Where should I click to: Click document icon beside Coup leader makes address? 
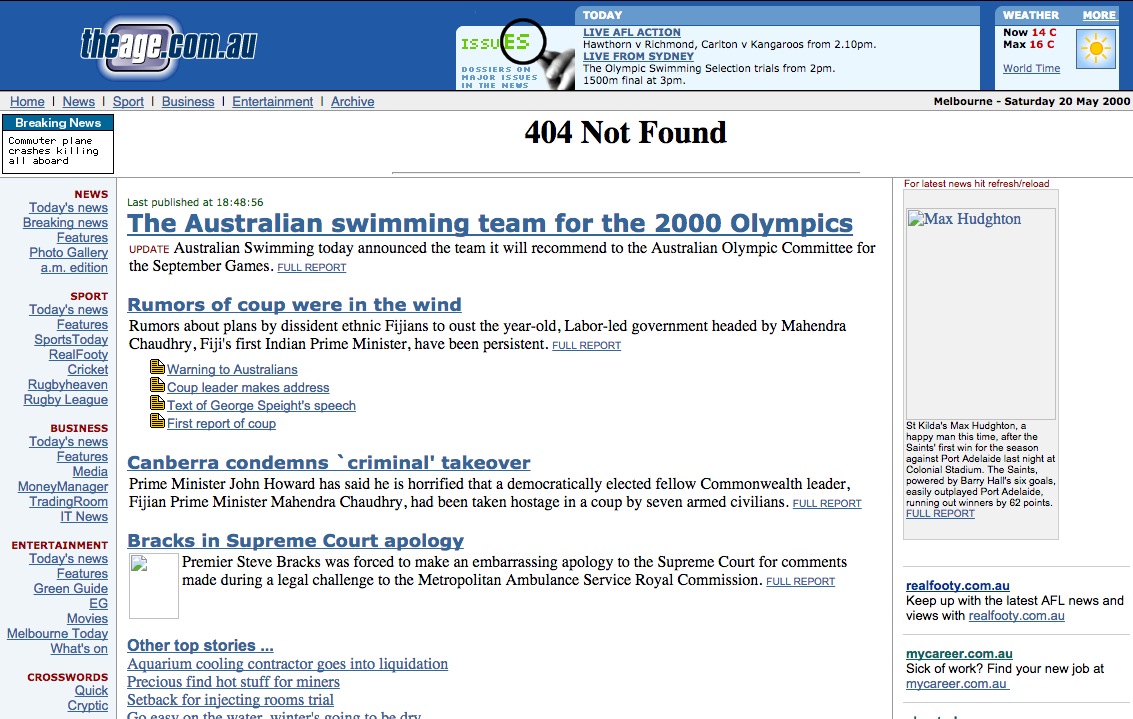[157, 384]
